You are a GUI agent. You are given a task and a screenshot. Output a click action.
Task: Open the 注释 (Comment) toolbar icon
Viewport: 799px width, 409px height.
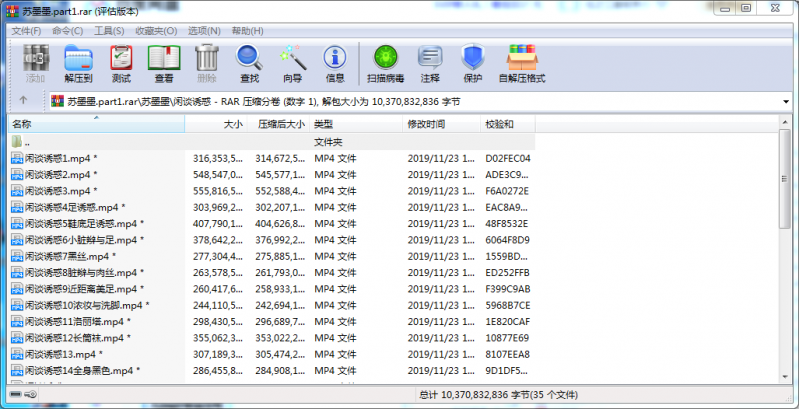click(x=430, y=62)
